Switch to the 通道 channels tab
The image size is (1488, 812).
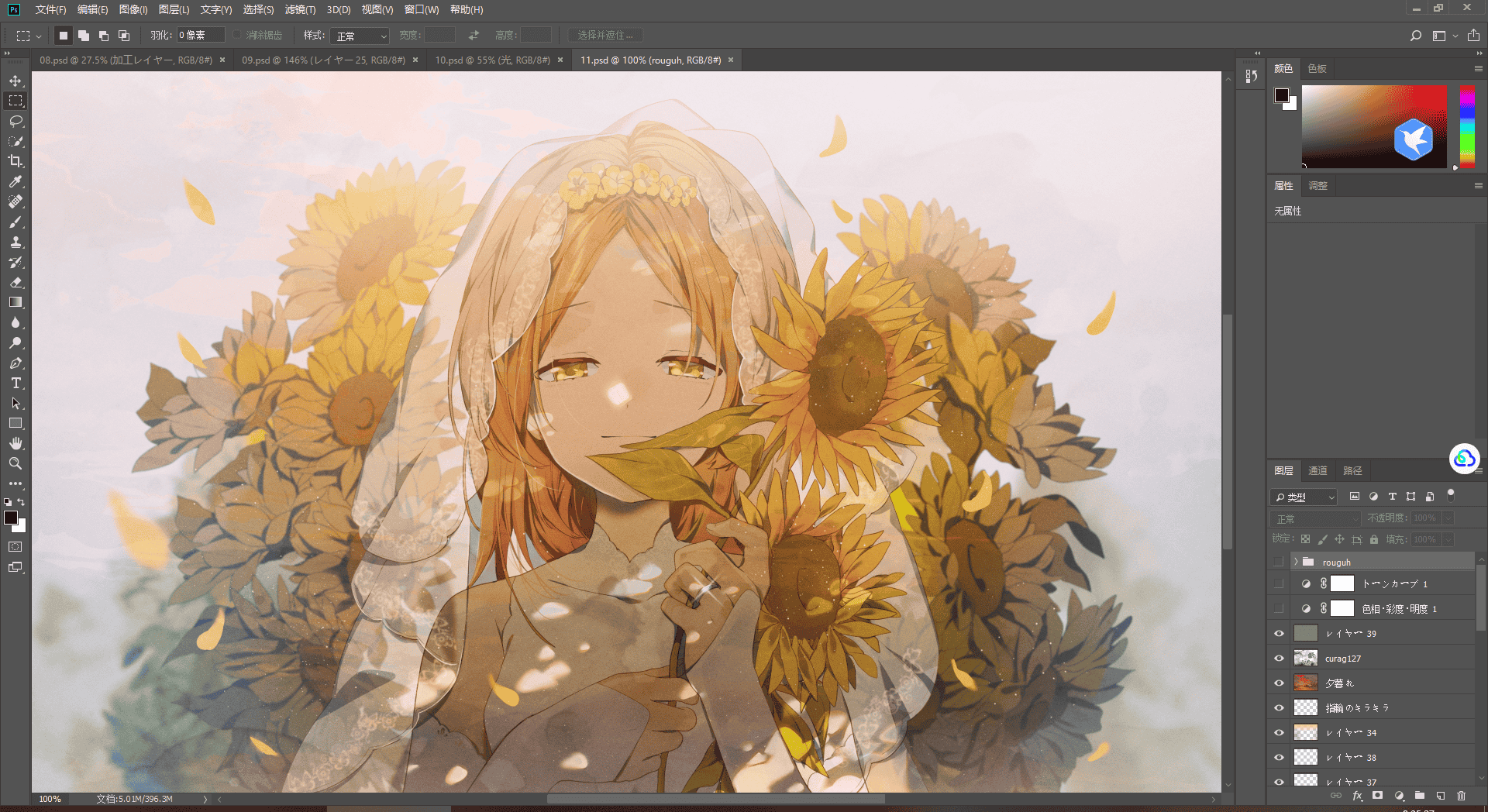tap(1317, 470)
